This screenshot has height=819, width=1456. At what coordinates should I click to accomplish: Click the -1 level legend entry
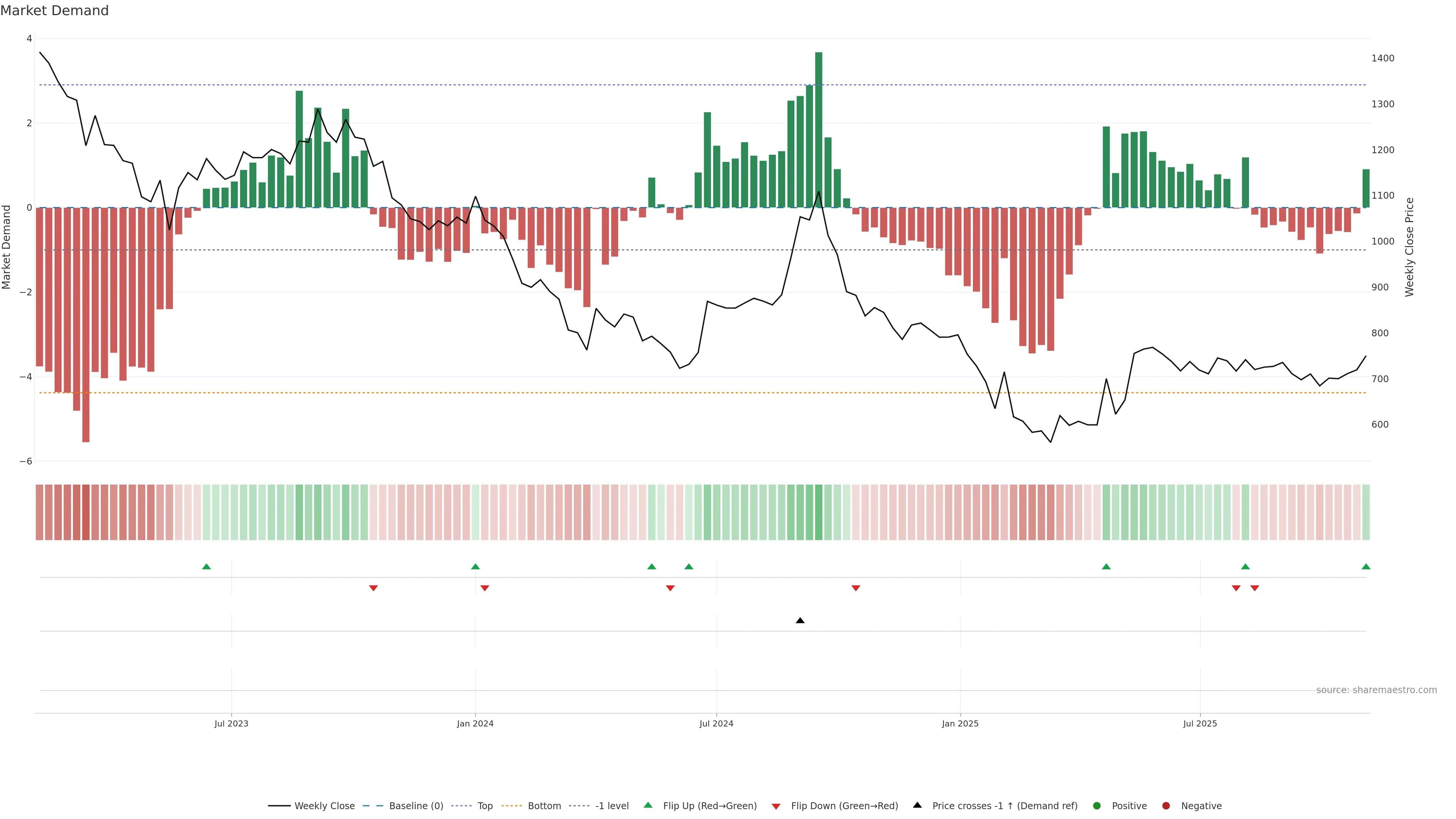[x=612, y=806]
